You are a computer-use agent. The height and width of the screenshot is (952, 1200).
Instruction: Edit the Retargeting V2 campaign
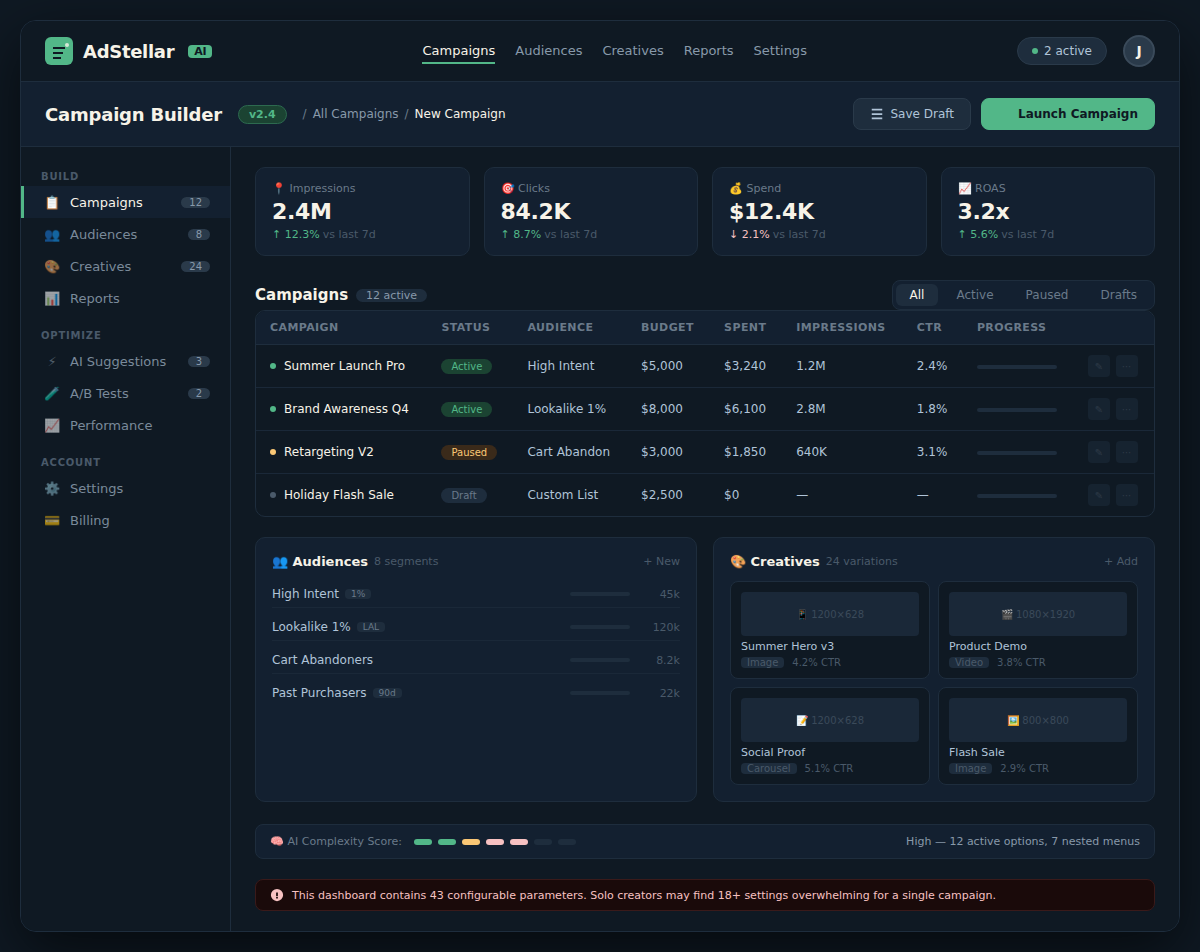(x=1099, y=452)
